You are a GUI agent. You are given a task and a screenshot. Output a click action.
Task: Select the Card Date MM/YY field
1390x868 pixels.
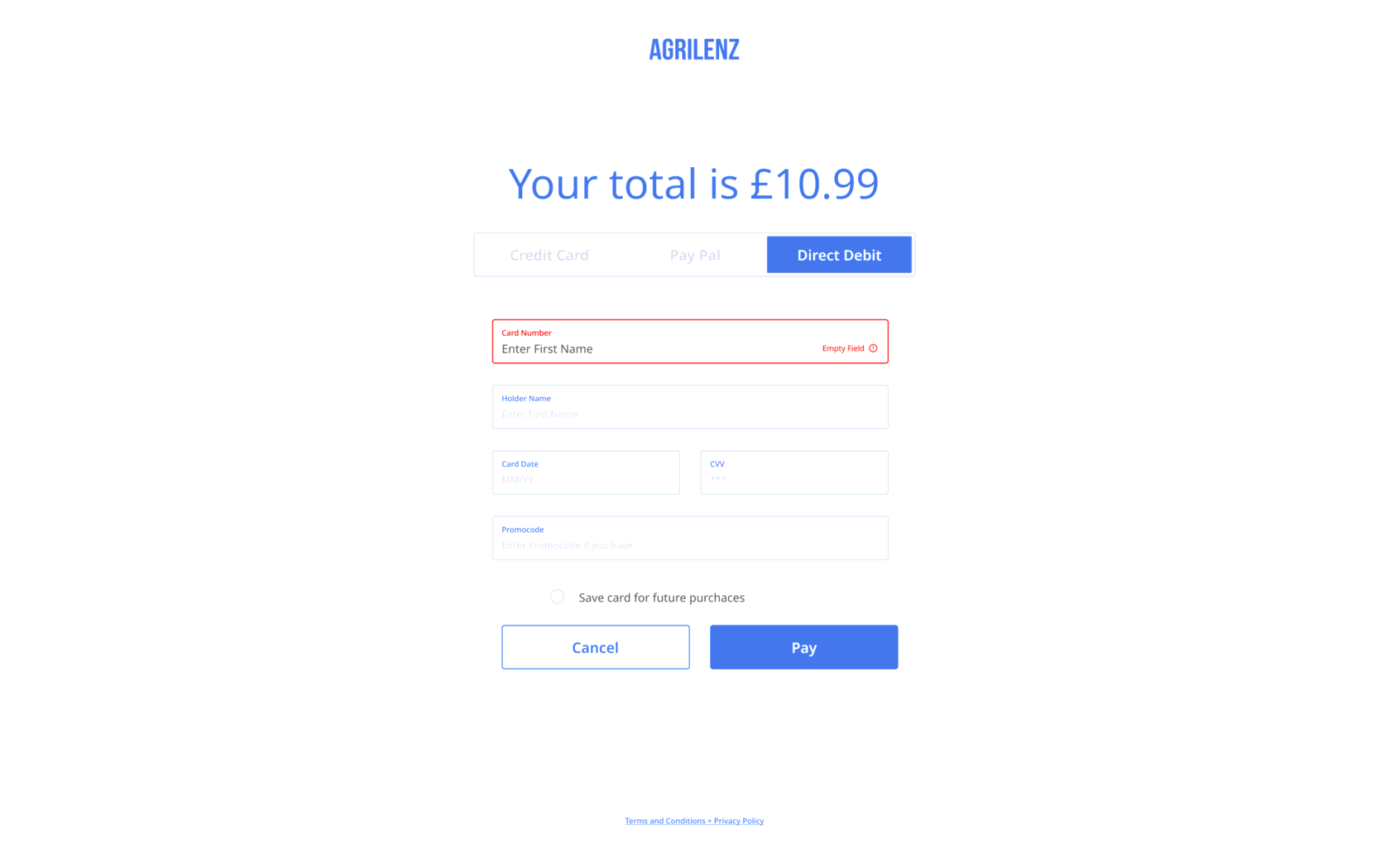click(x=585, y=479)
